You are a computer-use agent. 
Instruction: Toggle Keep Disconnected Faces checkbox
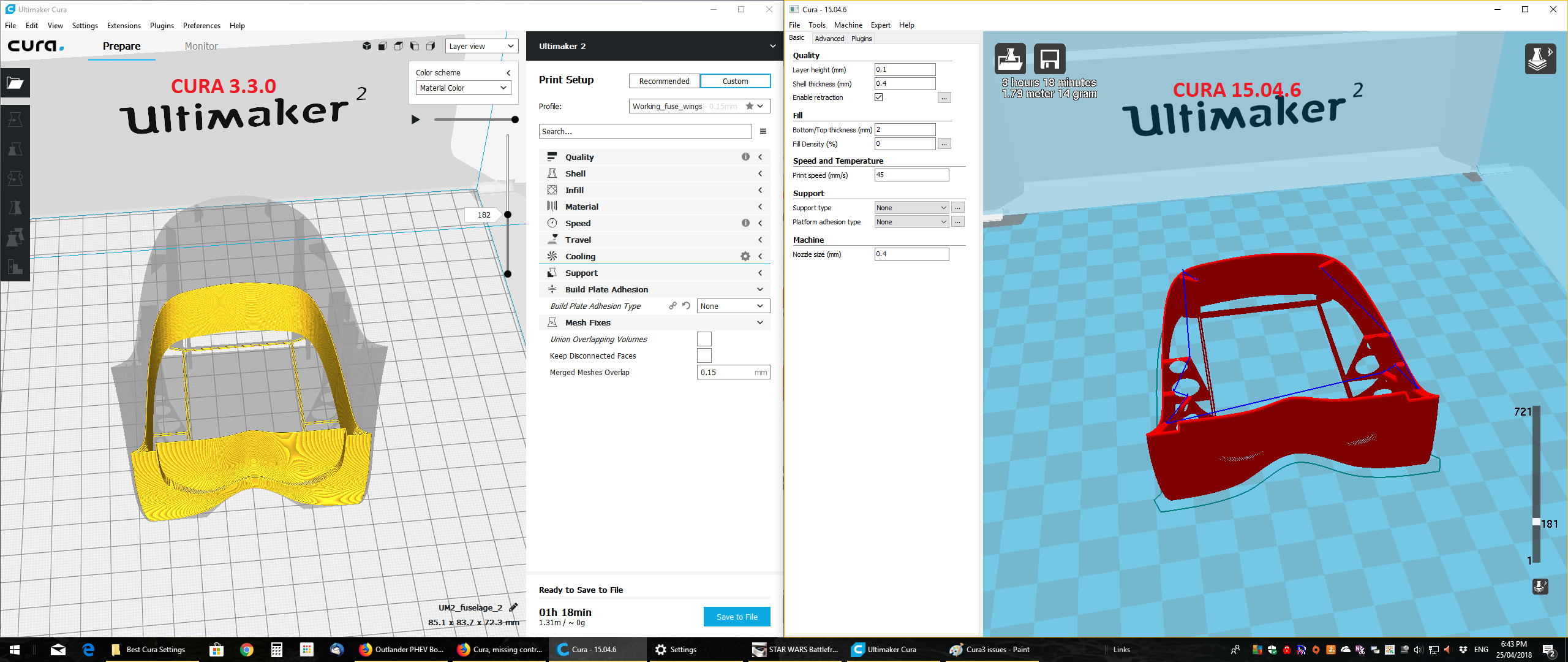[x=704, y=356]
